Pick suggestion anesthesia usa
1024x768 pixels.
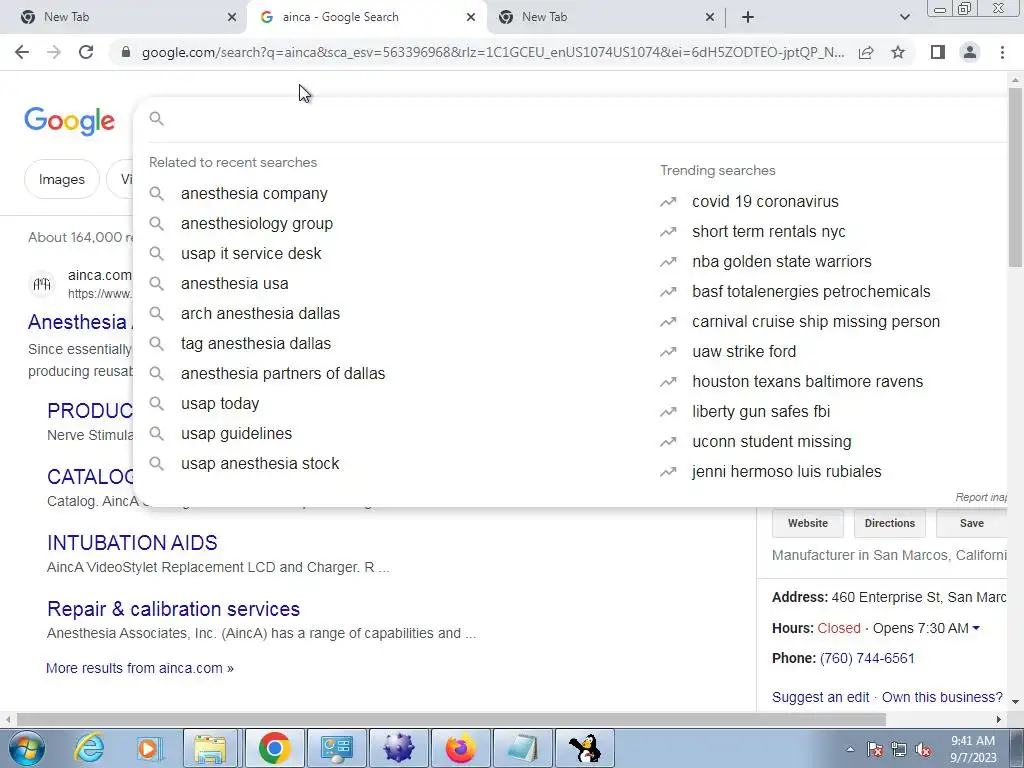click(235, 284)
